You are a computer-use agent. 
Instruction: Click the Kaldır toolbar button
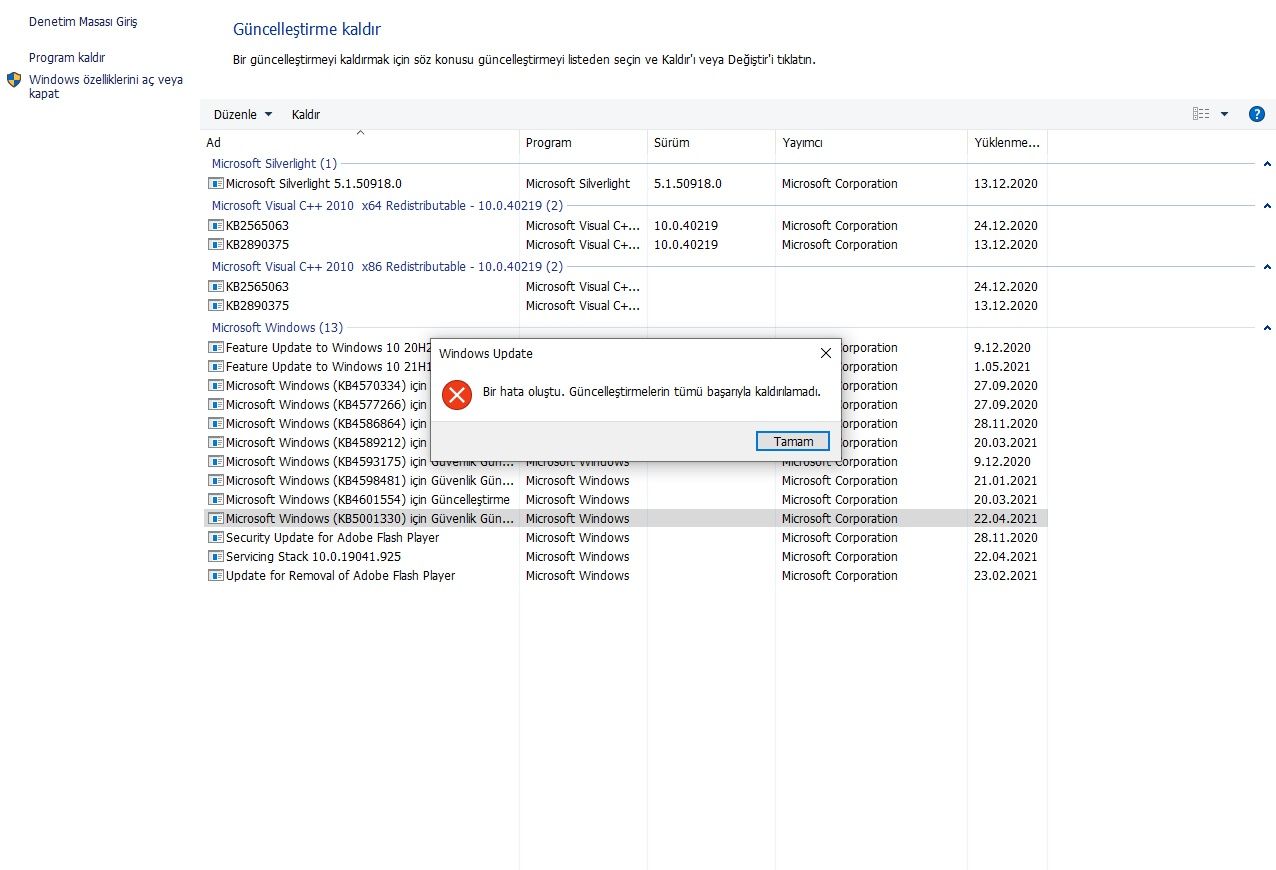(x=306, y=115)
